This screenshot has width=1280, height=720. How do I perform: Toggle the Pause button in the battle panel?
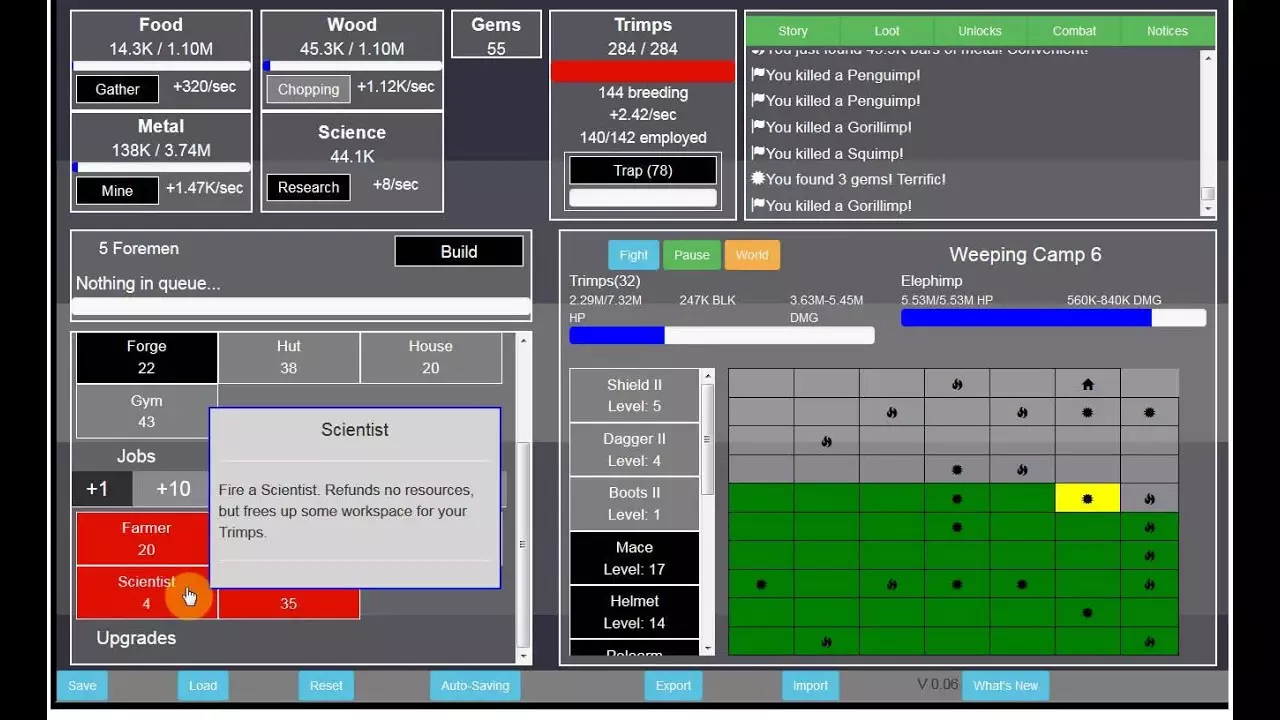pyautogui.click(x=691, y=255)
